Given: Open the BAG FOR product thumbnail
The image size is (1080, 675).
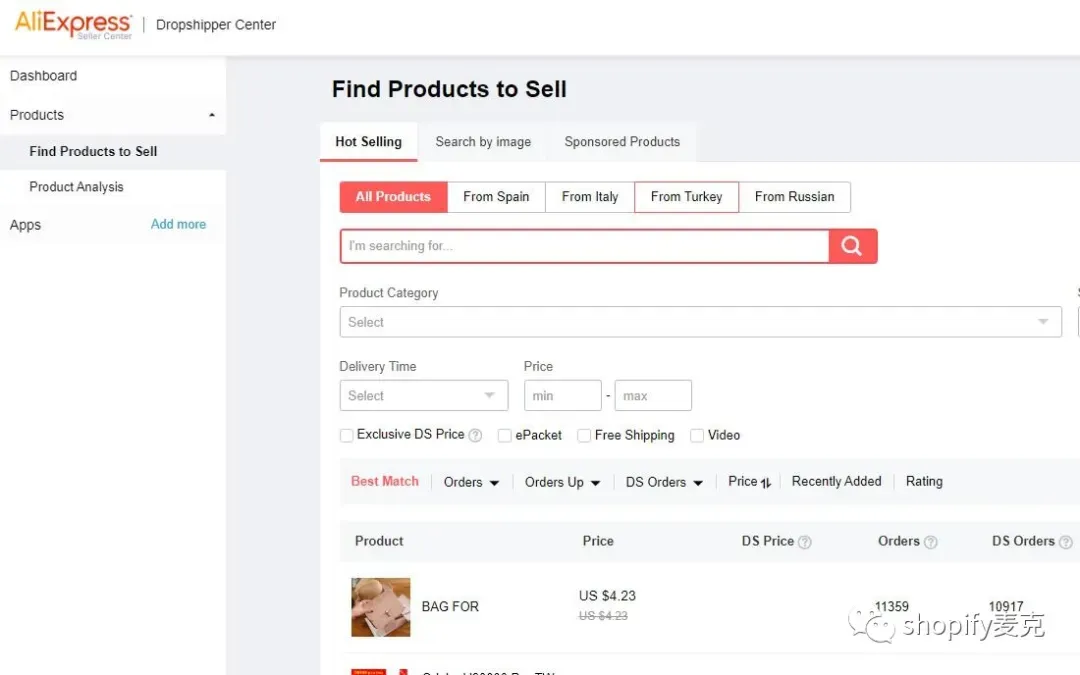Looking at the screenshot, I should [381, 607].
